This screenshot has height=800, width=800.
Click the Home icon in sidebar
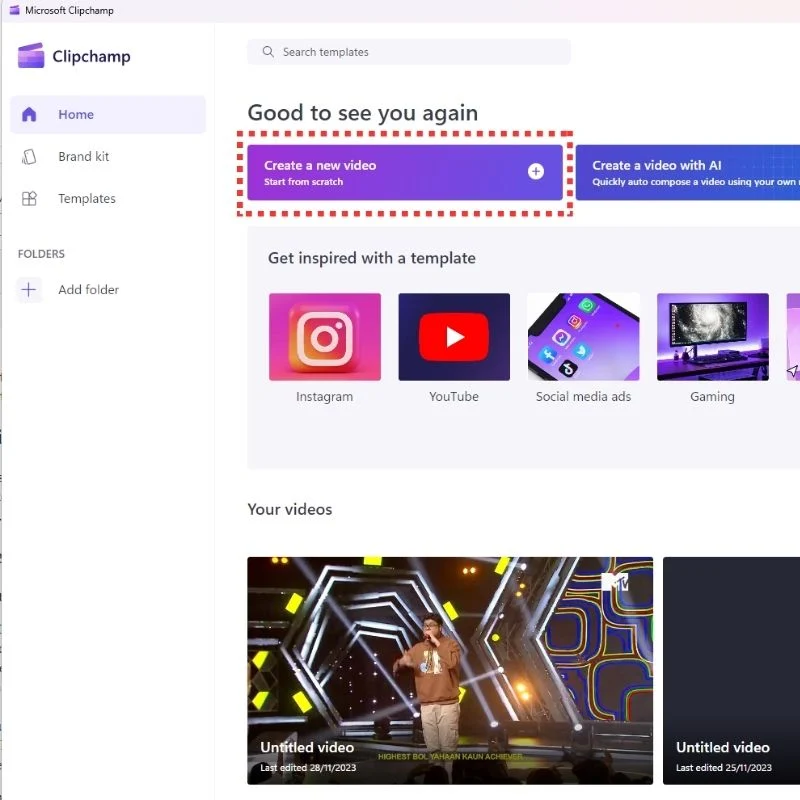click(29, 114)
